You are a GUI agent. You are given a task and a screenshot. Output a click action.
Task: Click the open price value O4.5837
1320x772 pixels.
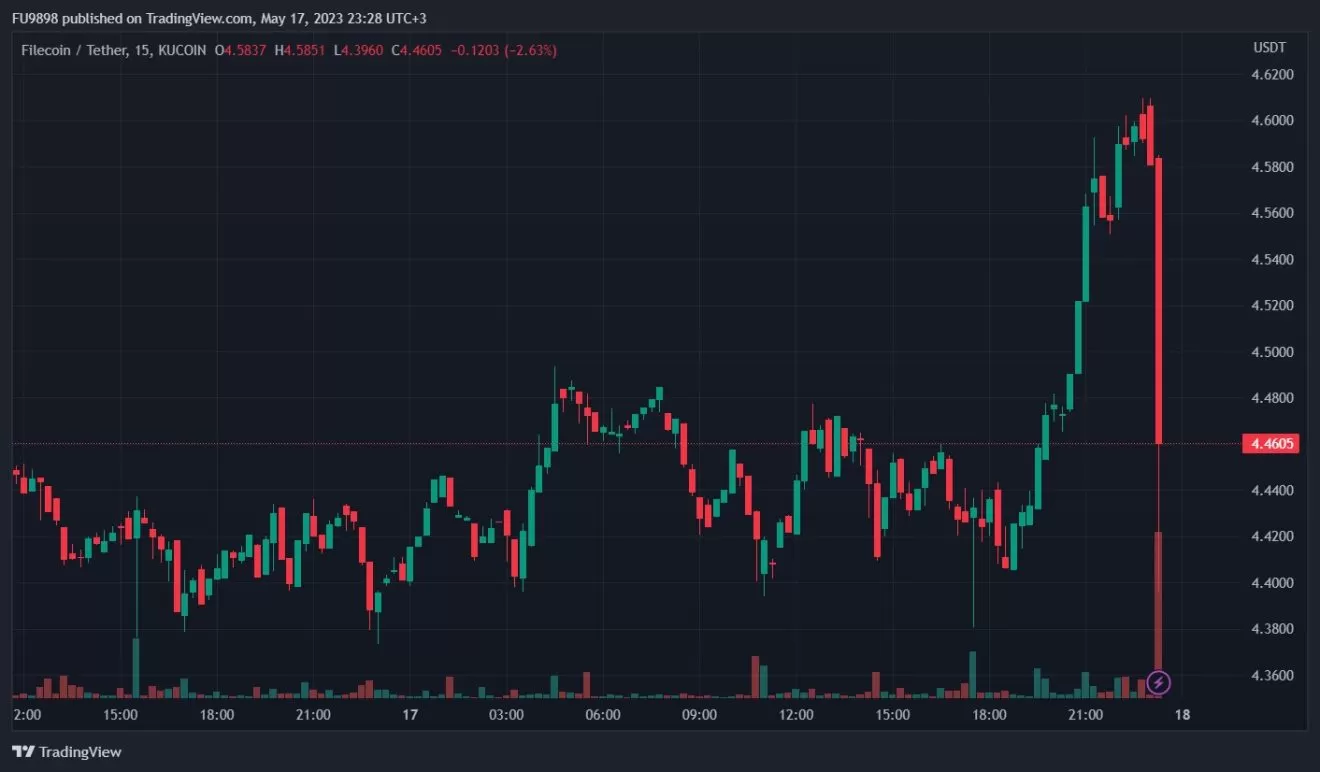240,50
